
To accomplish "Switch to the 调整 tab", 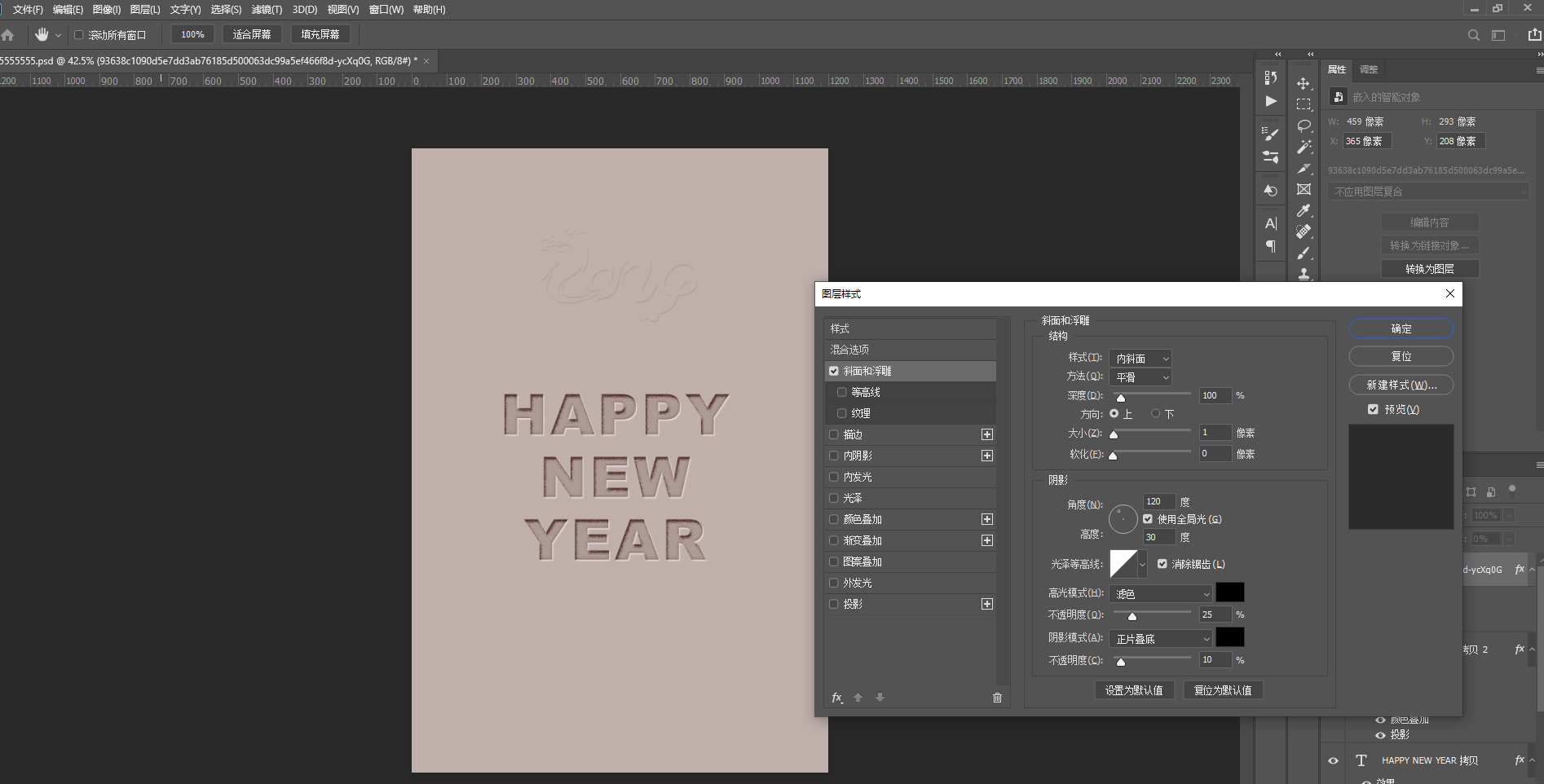I will [1369, 69].
